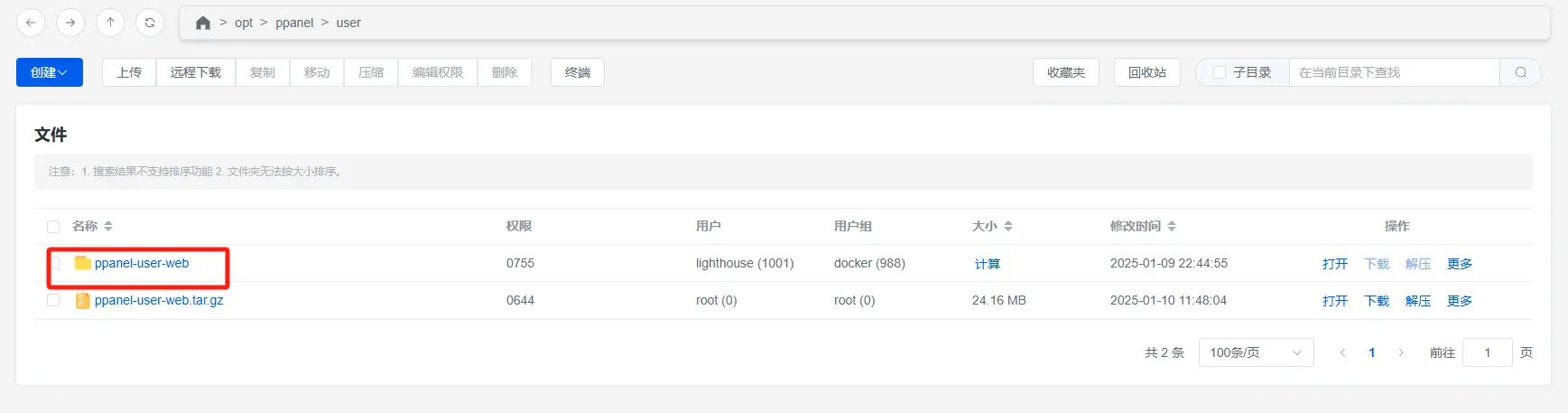Click the home icon in breadcrumb path
1568x413 pixels.
click(203, 23)
